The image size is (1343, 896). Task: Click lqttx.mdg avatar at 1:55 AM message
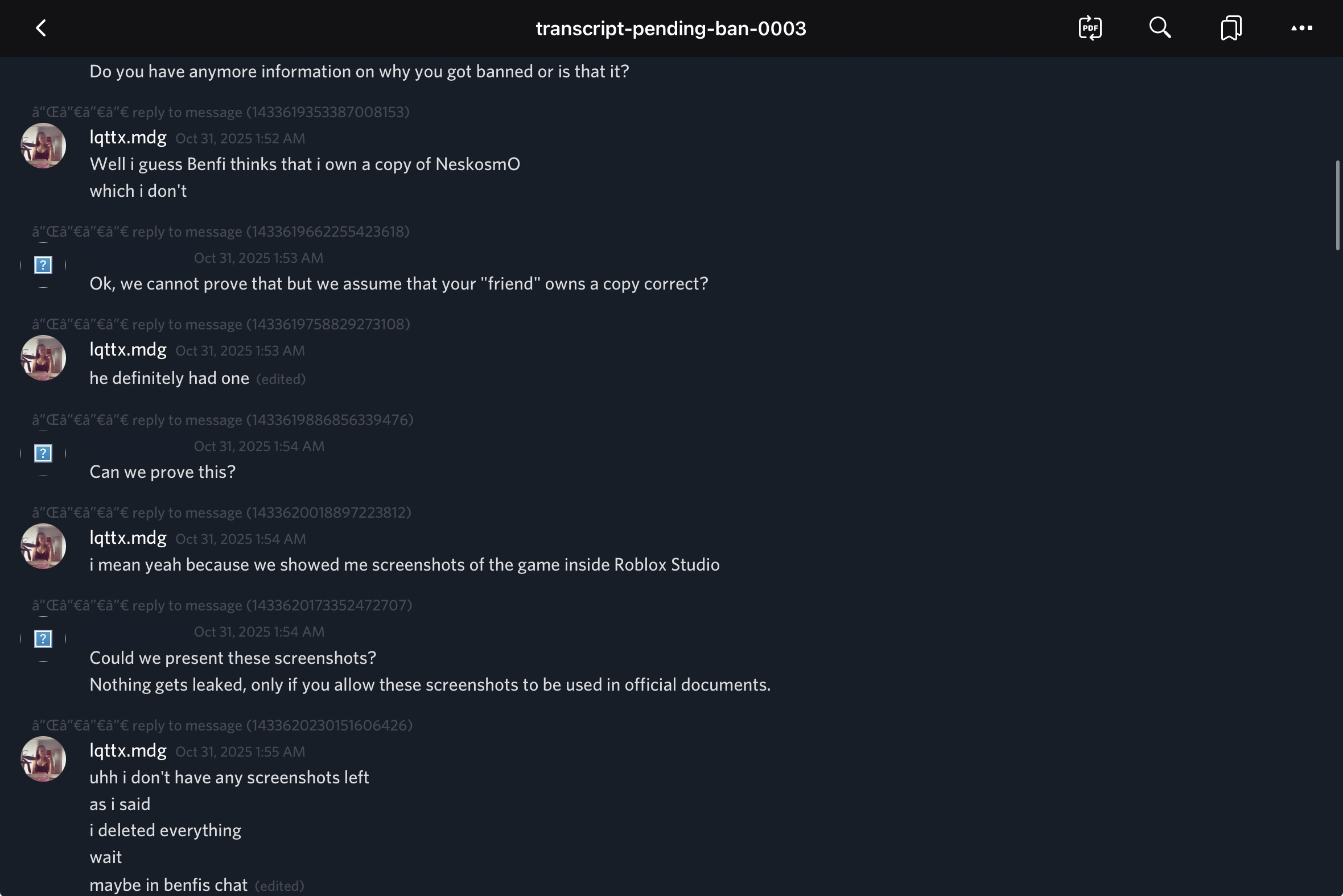click(x=43, y=759)
